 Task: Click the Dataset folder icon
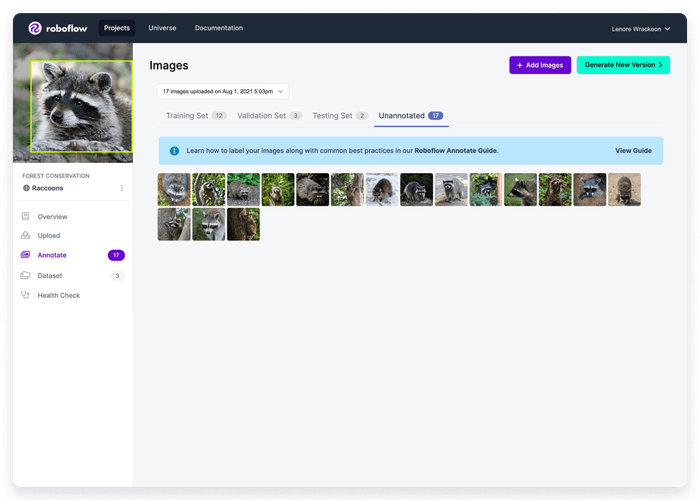26,275
